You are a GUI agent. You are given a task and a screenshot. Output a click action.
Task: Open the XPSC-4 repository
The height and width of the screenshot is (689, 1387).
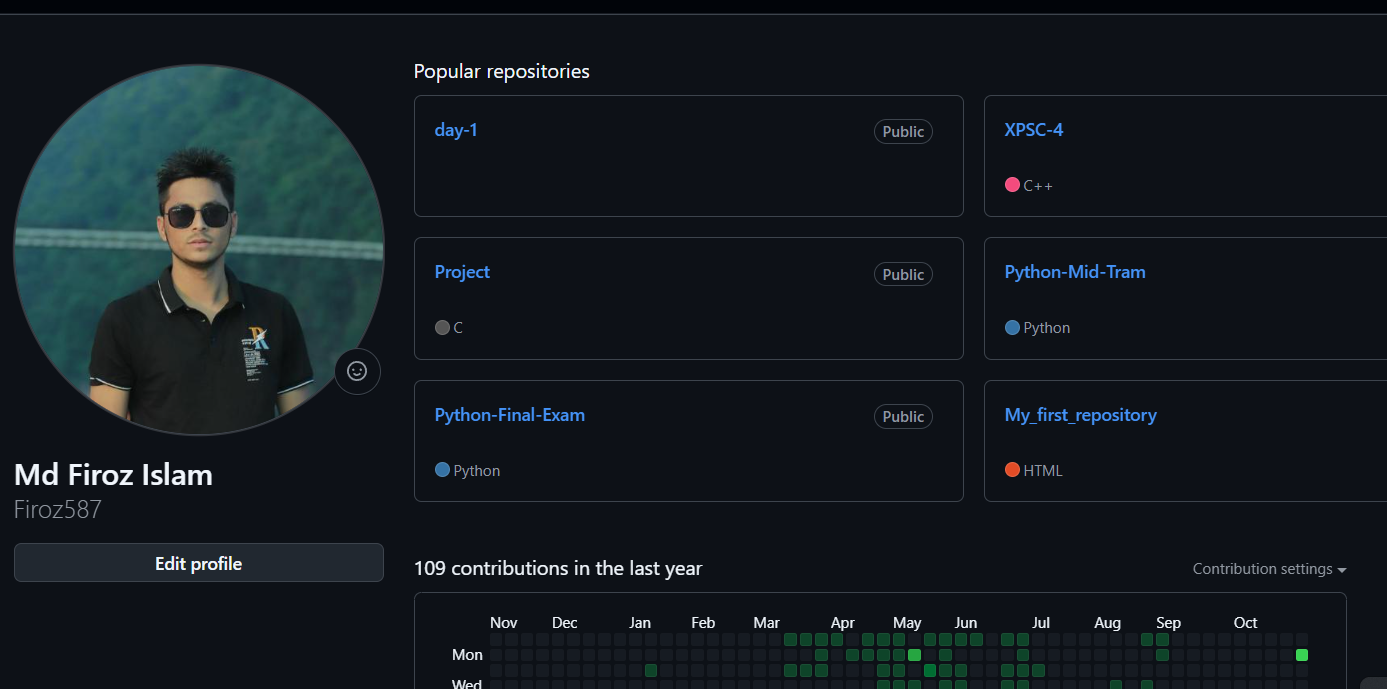tap(1033, 129)
